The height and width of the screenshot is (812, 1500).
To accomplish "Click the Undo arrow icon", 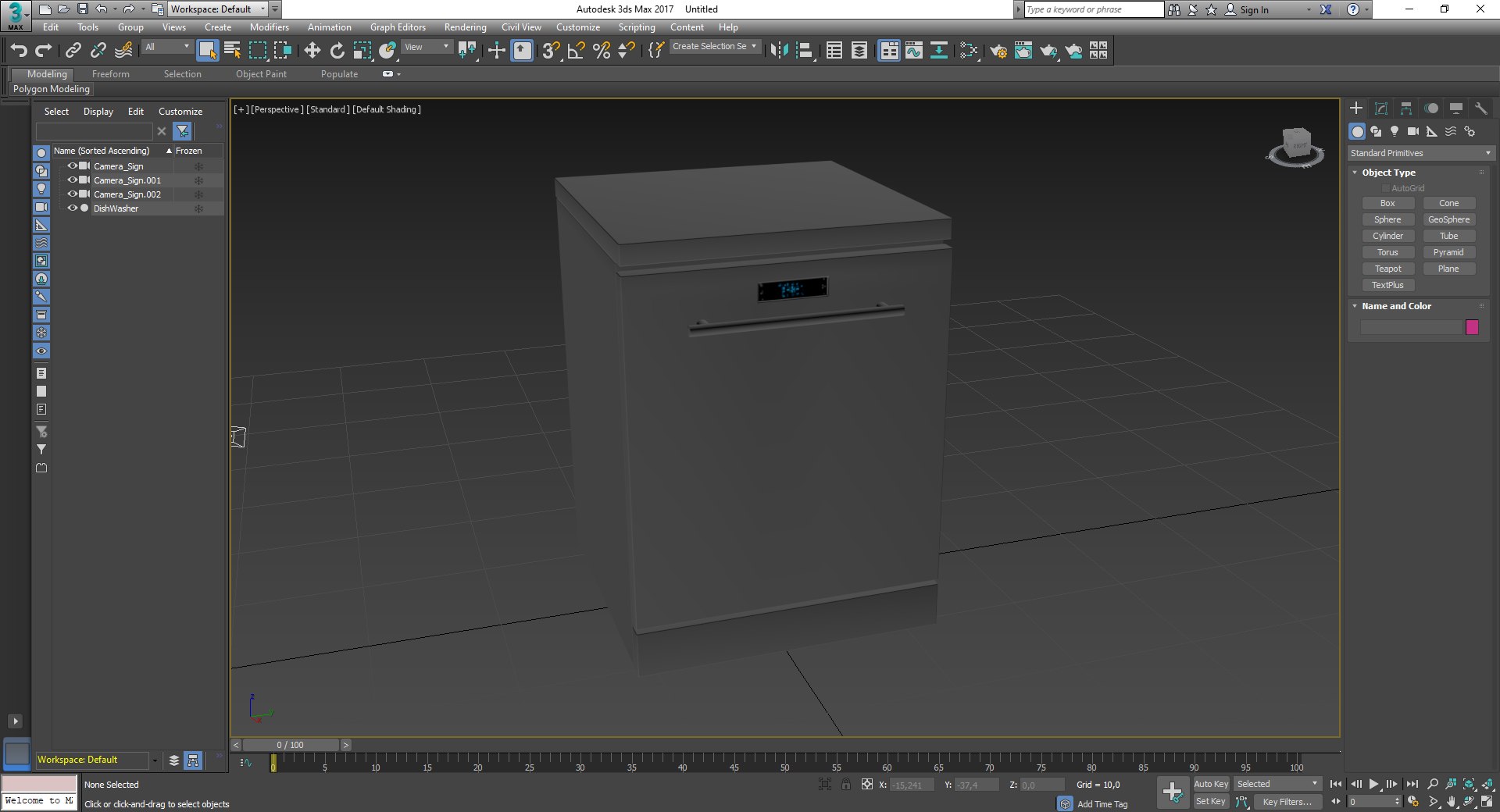I will pyautogui.click(x=19, y=51).
